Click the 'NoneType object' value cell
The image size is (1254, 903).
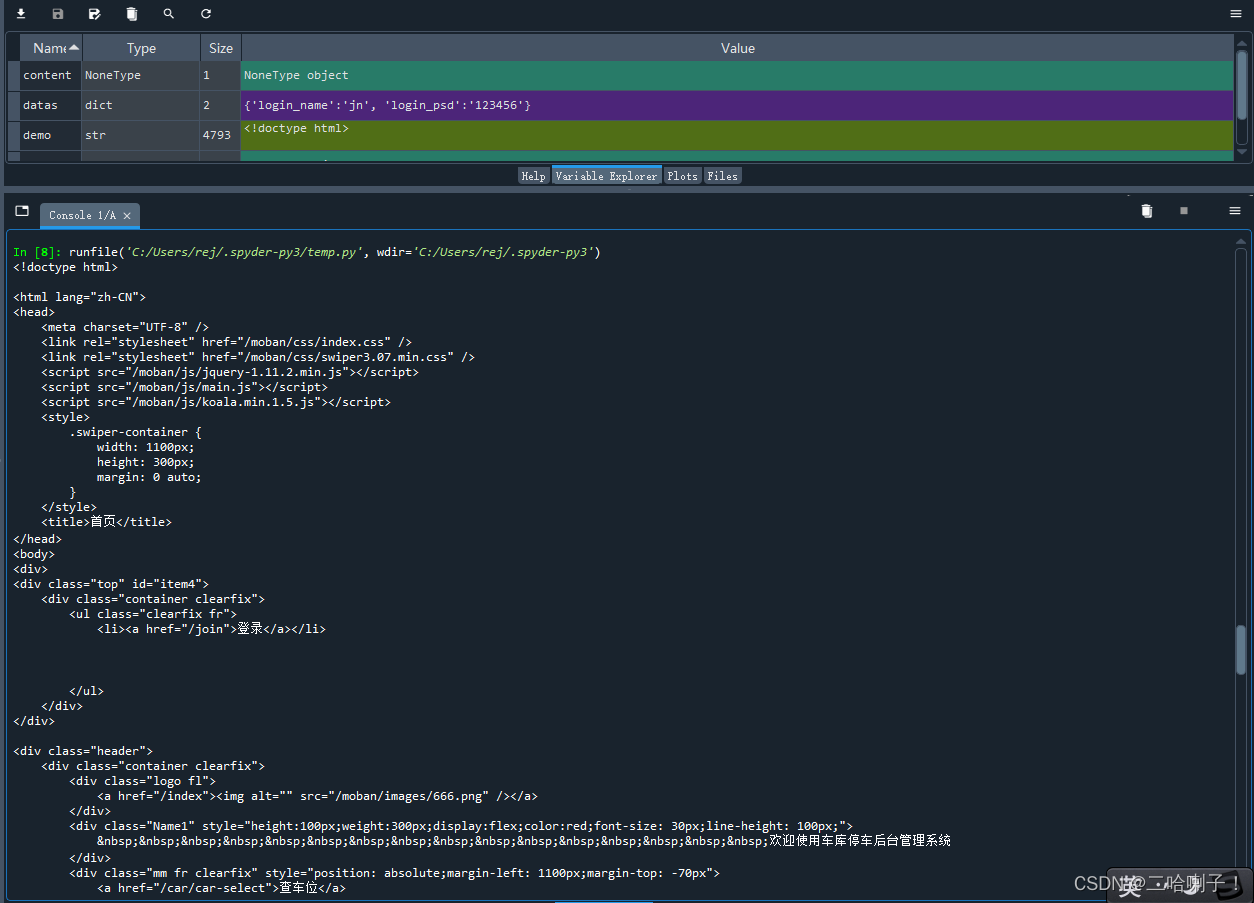tap(737, 76)
